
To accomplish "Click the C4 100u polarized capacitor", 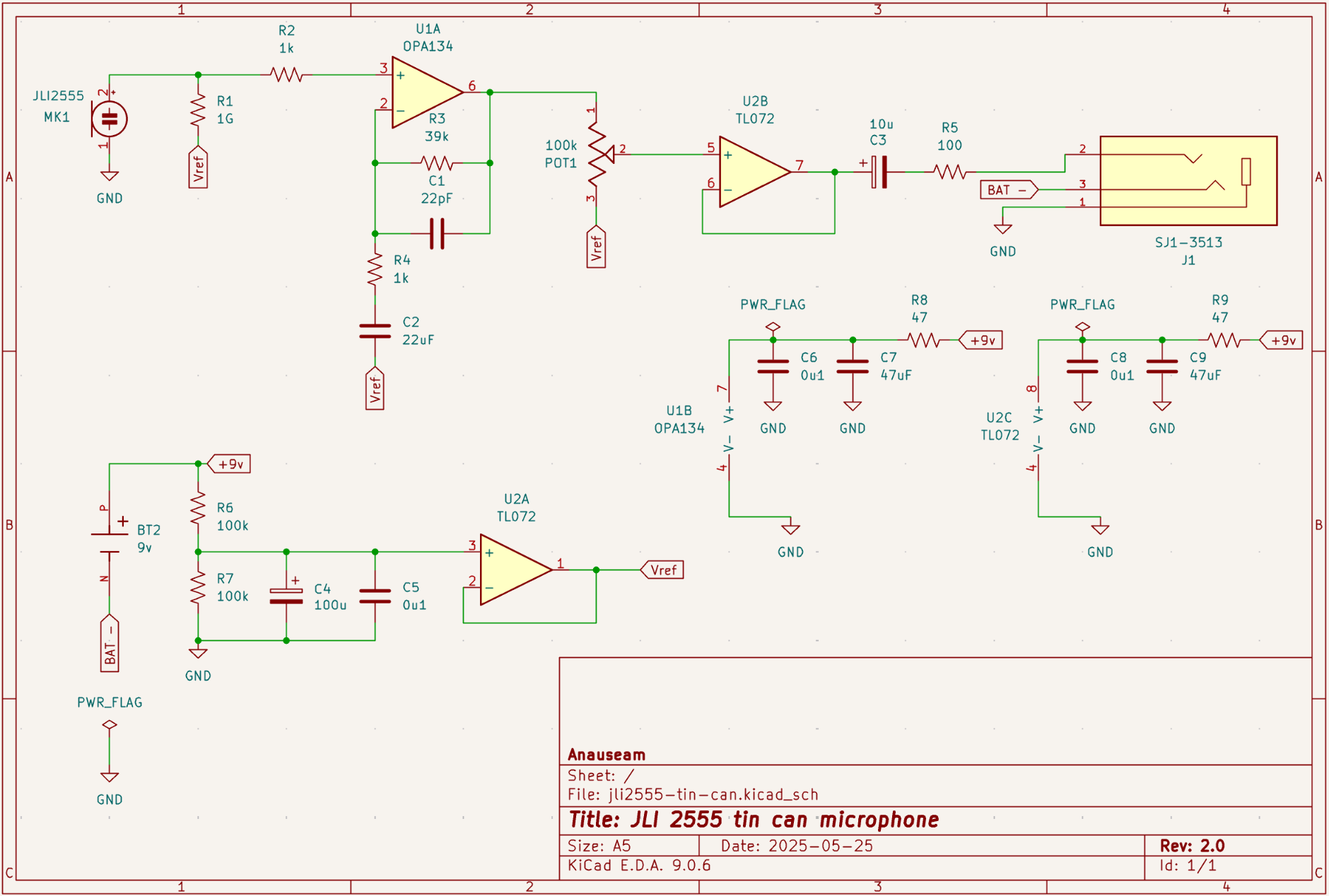I will pyautogui.click(x=286, y=596).
